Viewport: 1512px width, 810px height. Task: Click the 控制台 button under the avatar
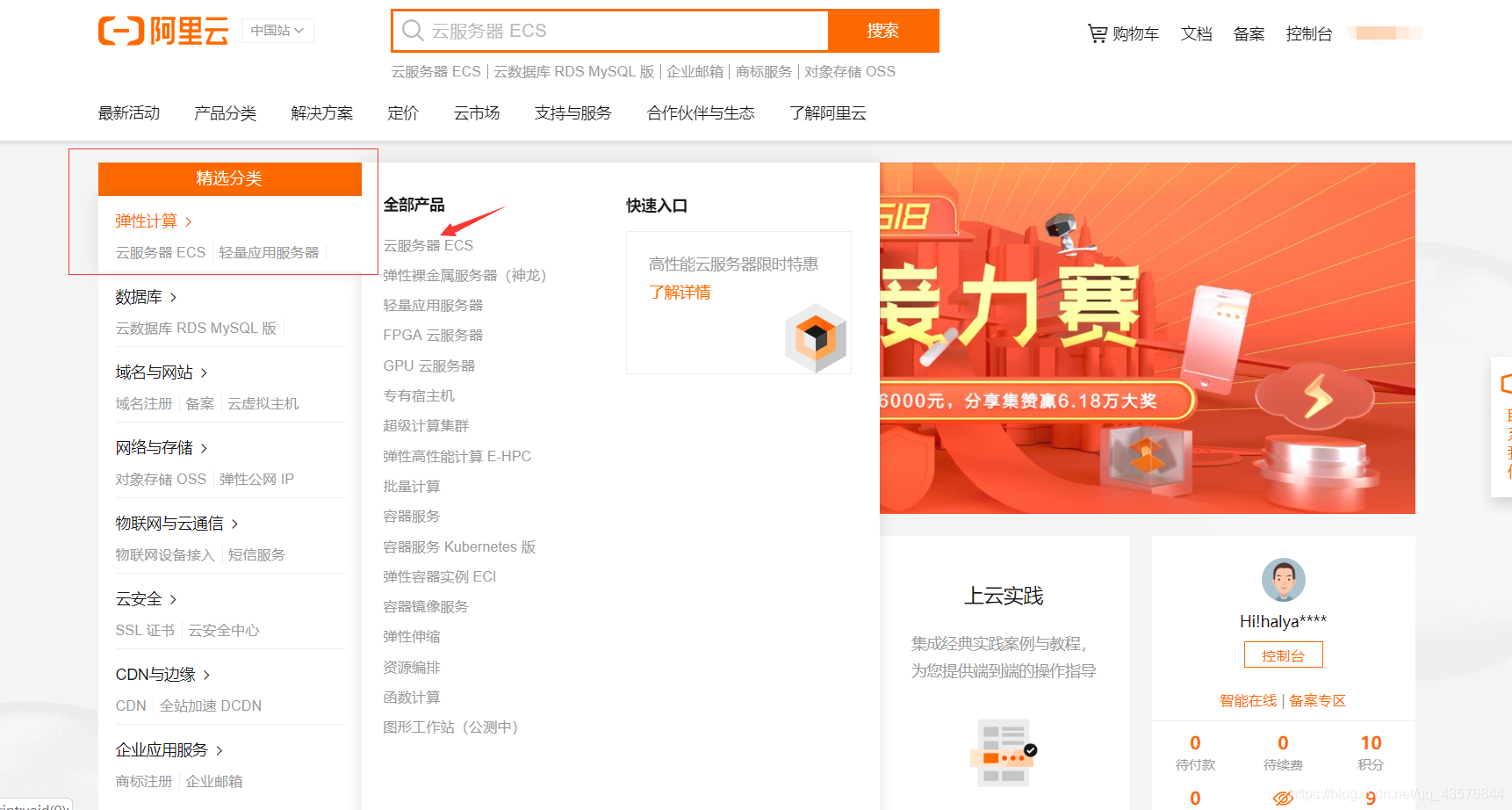(1283, 655)
